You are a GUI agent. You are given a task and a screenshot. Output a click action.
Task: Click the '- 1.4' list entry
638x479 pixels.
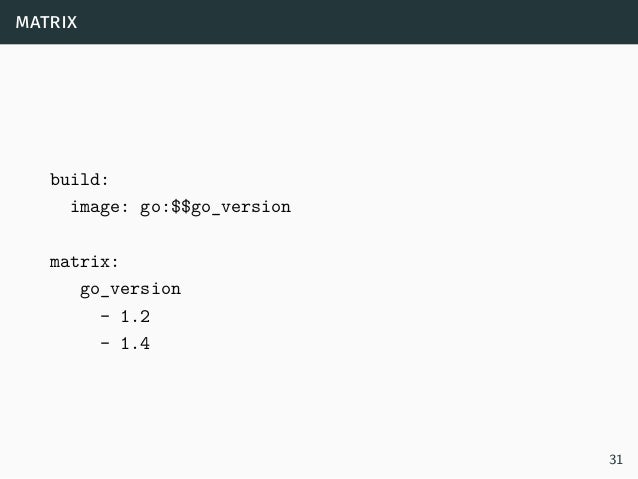tap(125, 343)
